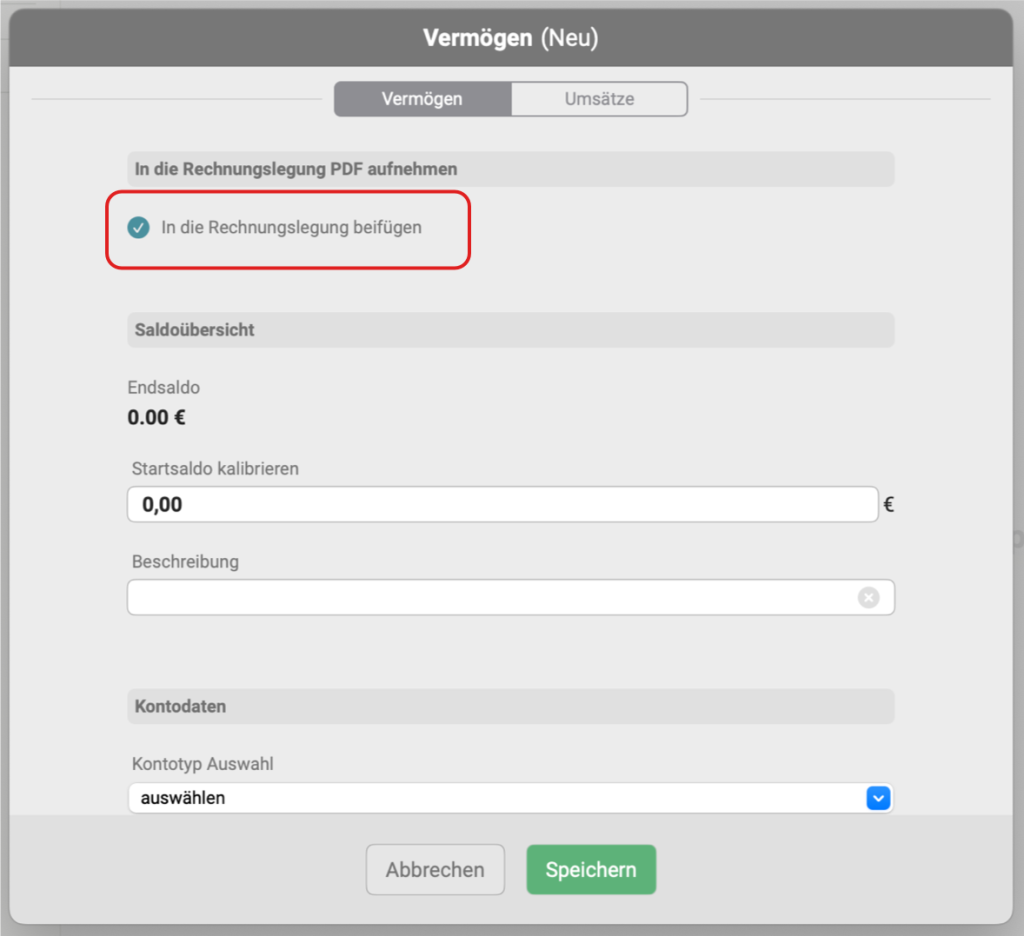
Task: Click the dialog title 'Vermögen (Neu)'
Action: click(x=510, y=38)
